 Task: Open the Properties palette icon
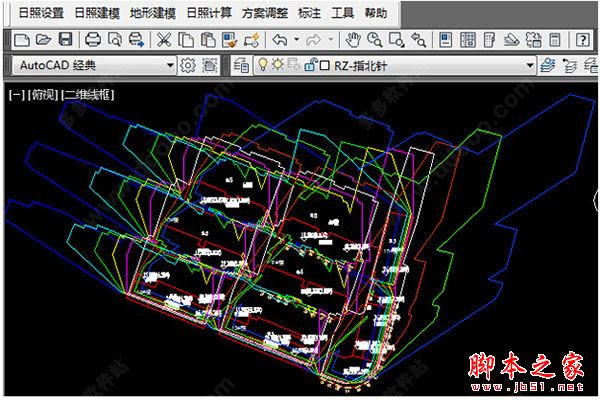(x=446, y=40)
